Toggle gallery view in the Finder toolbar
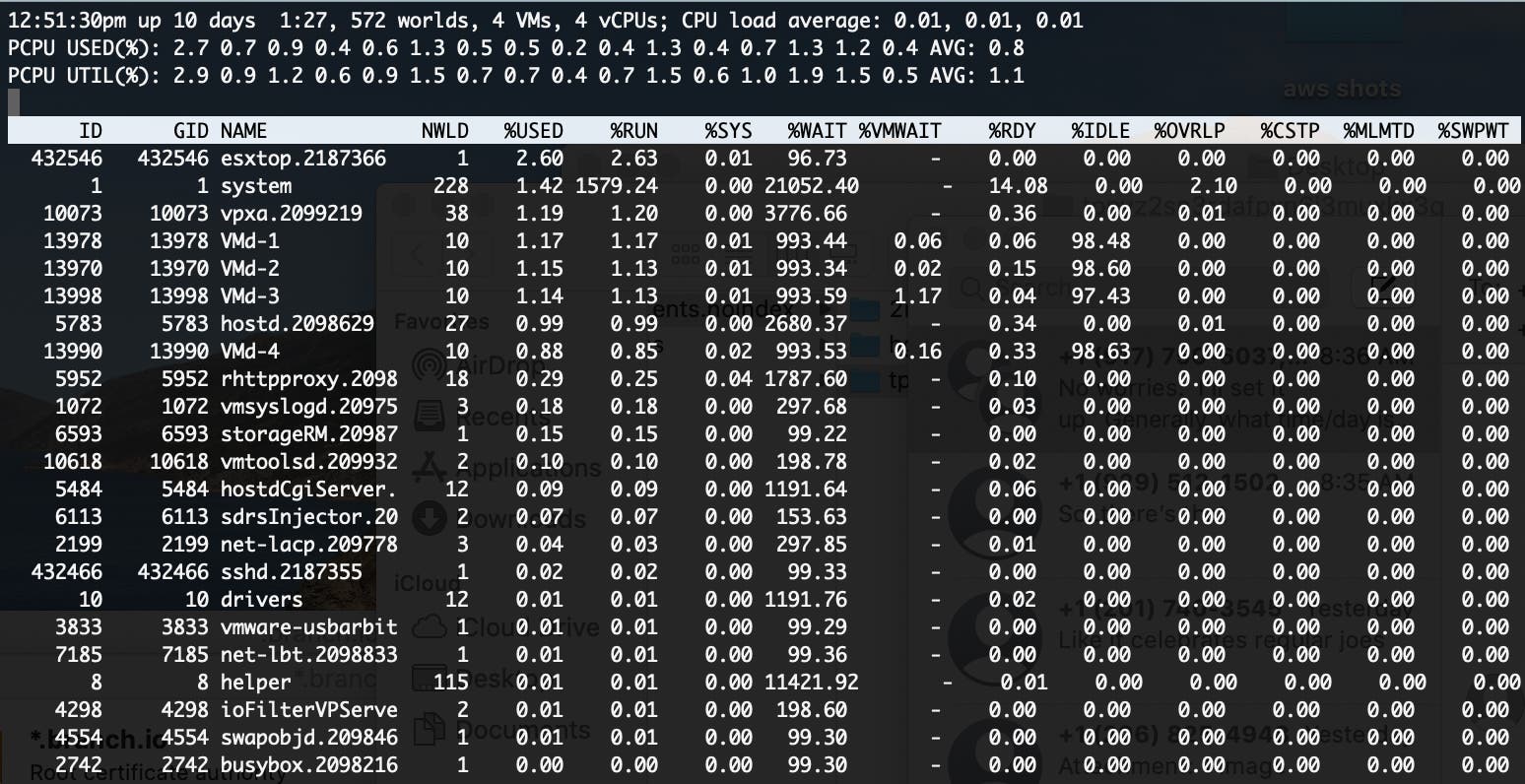The height and width of the screenshot is (784, 1525). coord(842,253)
